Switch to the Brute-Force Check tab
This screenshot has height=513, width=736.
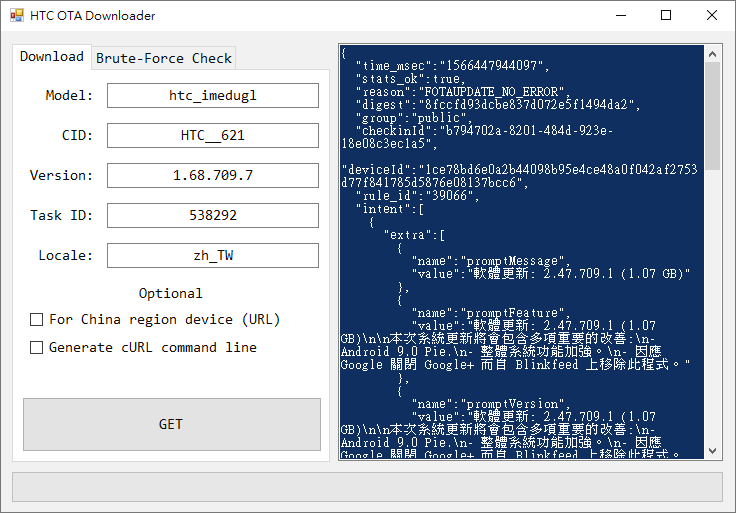click(x=163, y=58)
